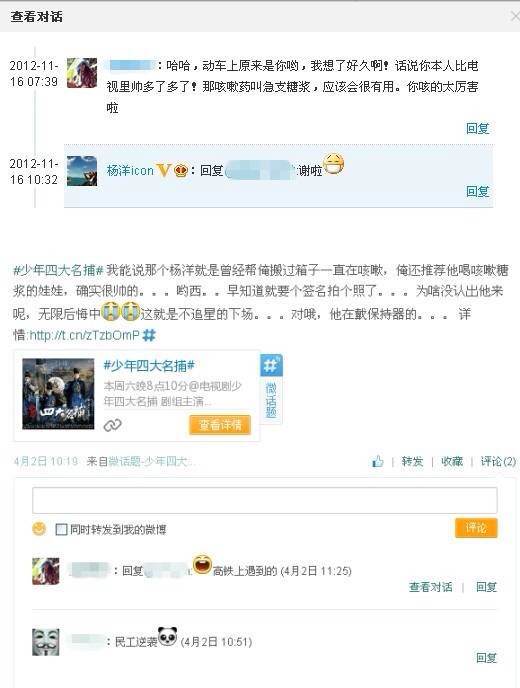Open 杨洋icon's avatar picture
This screenshot has width=520, height=688.
coord(82,171)
